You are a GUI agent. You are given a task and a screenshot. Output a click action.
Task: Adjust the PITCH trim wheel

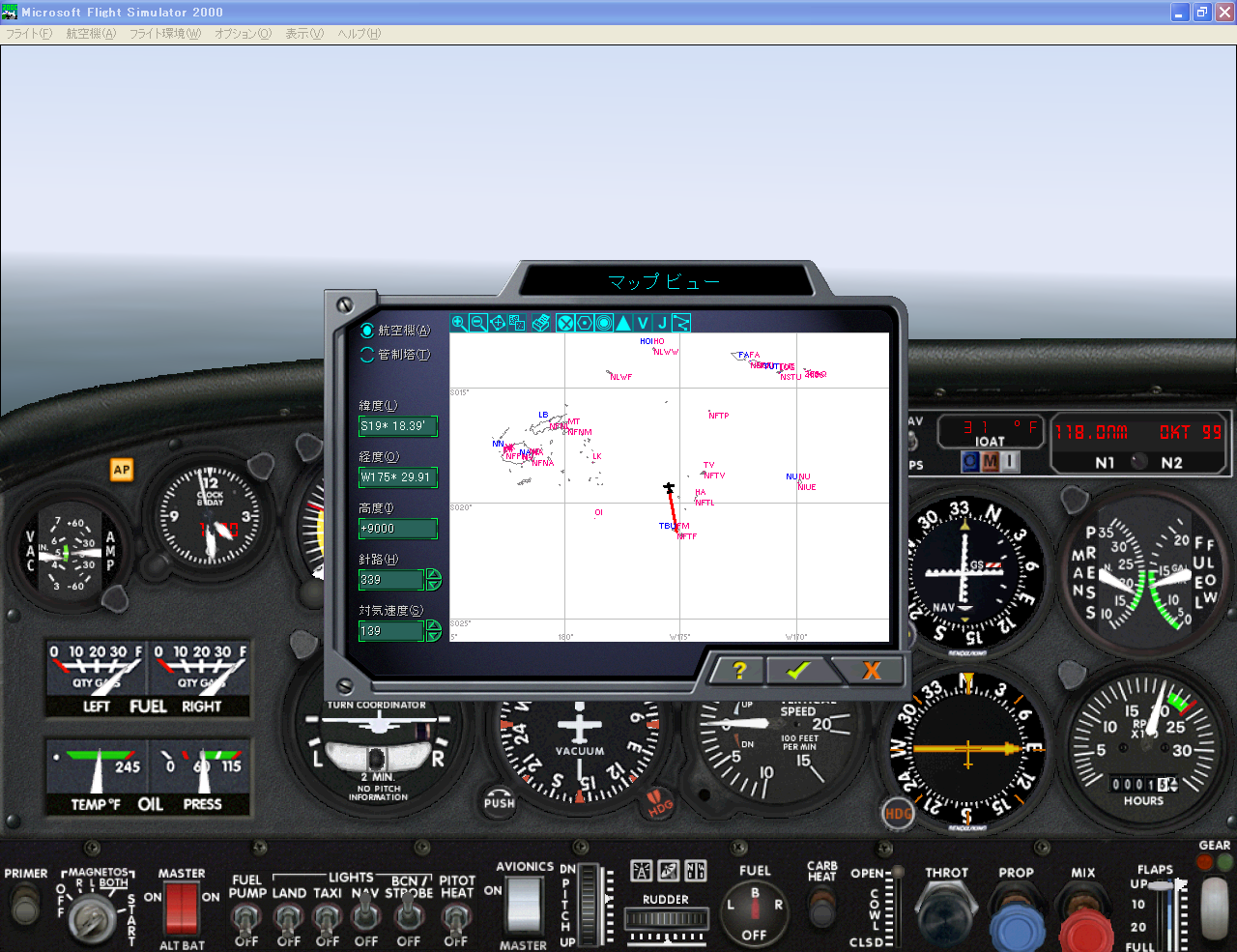[x=587, y=905]
